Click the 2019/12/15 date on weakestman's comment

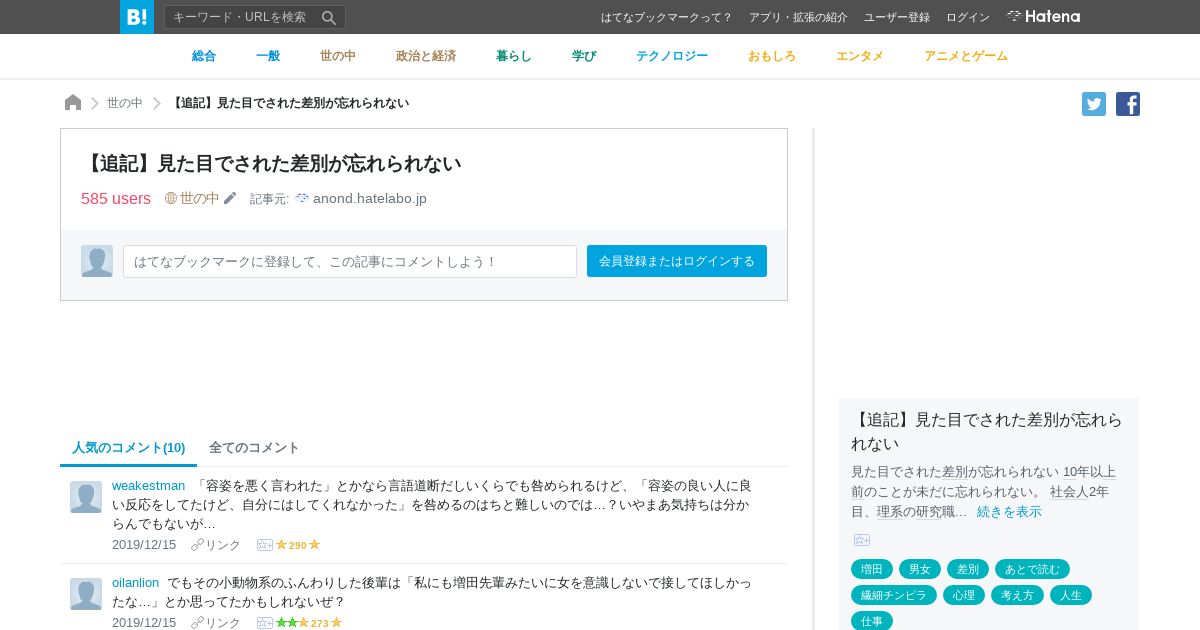point(144,545)
